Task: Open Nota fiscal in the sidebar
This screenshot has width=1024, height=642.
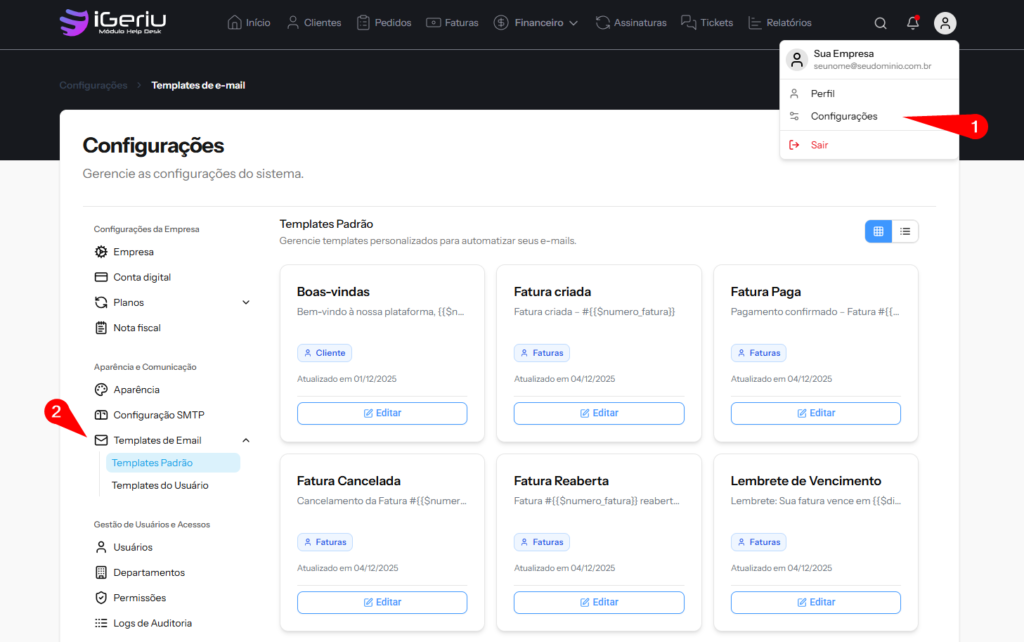Action: (136, 328)
